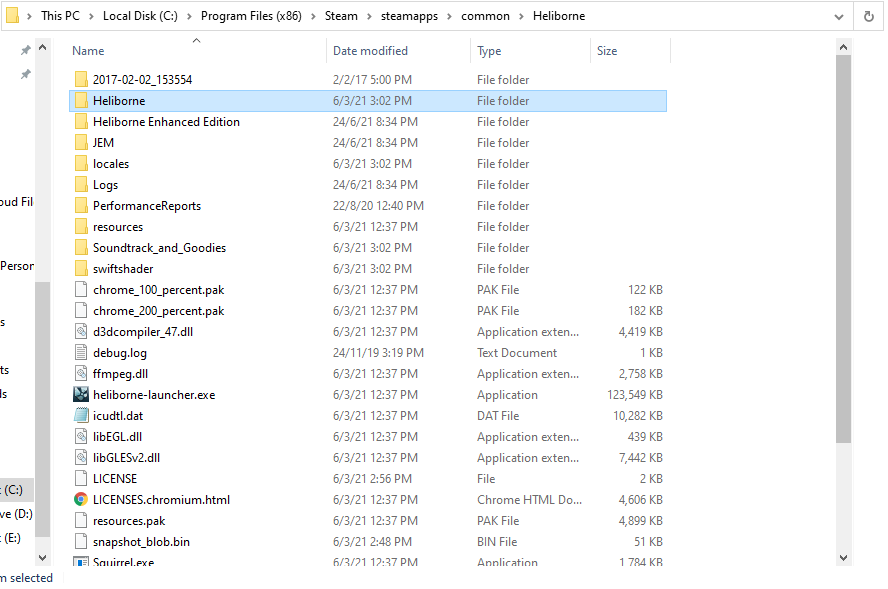Go to Program Files (x86) breadcrumb
Viewport: 888px width, 589px height.
251,16
